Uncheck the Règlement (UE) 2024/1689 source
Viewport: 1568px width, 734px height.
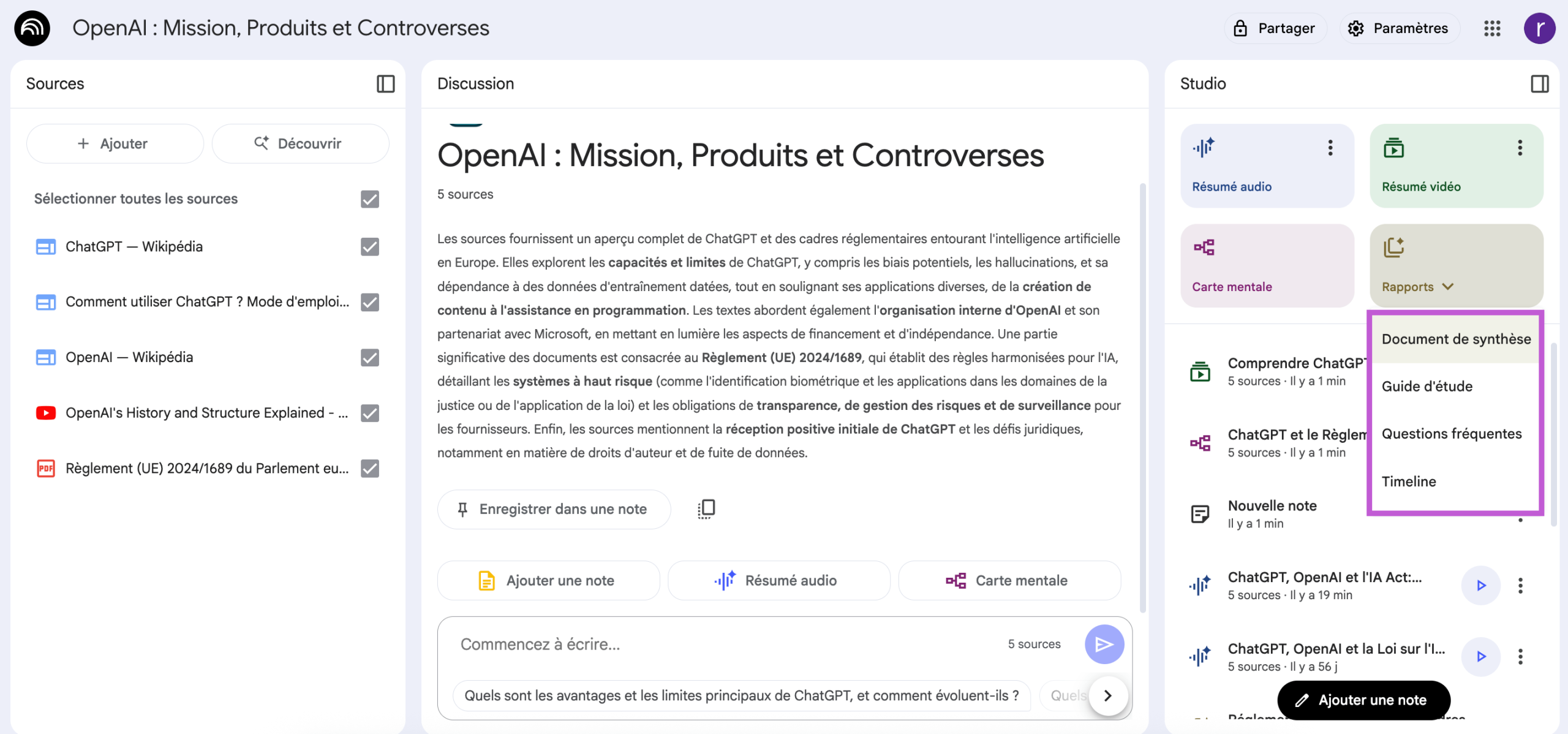(x=369, y=468)
